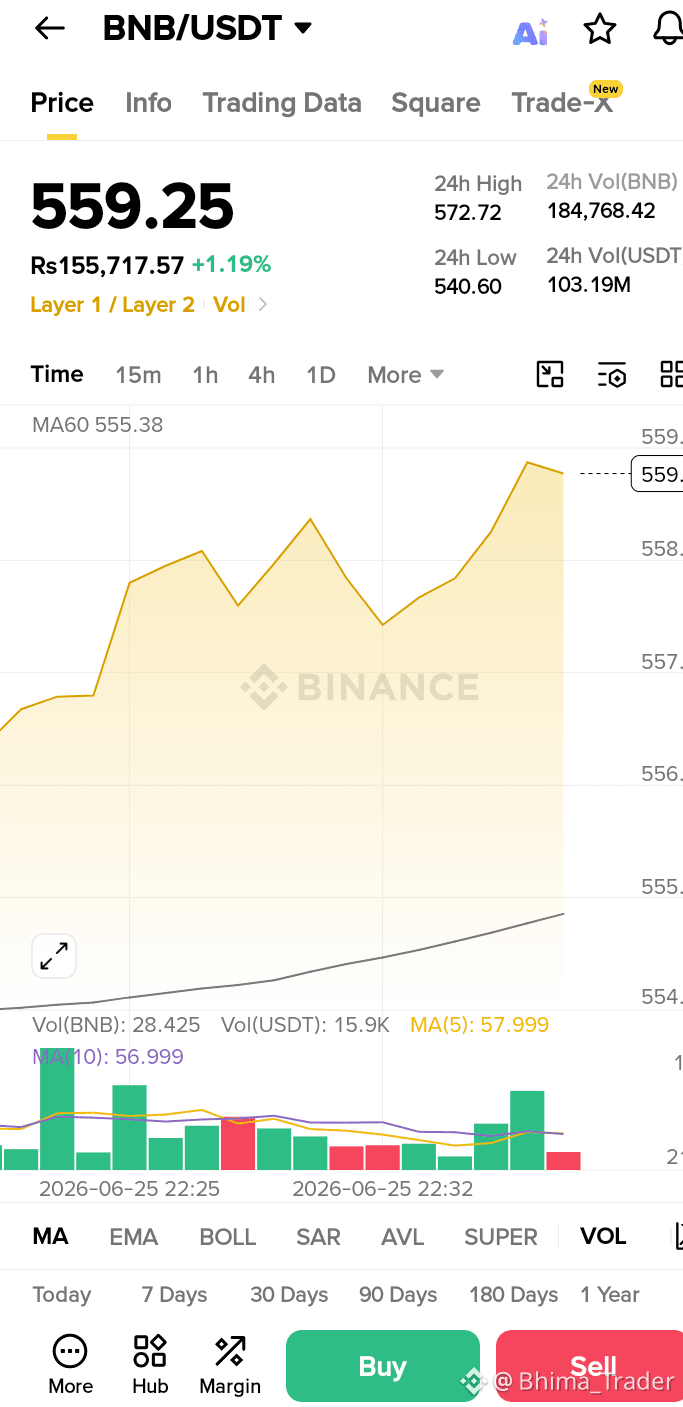Expand Layer 1 / Layer 2 Vol chevron
The width and height of the screenshot is (683, 1407).
[x=263, y=305]
